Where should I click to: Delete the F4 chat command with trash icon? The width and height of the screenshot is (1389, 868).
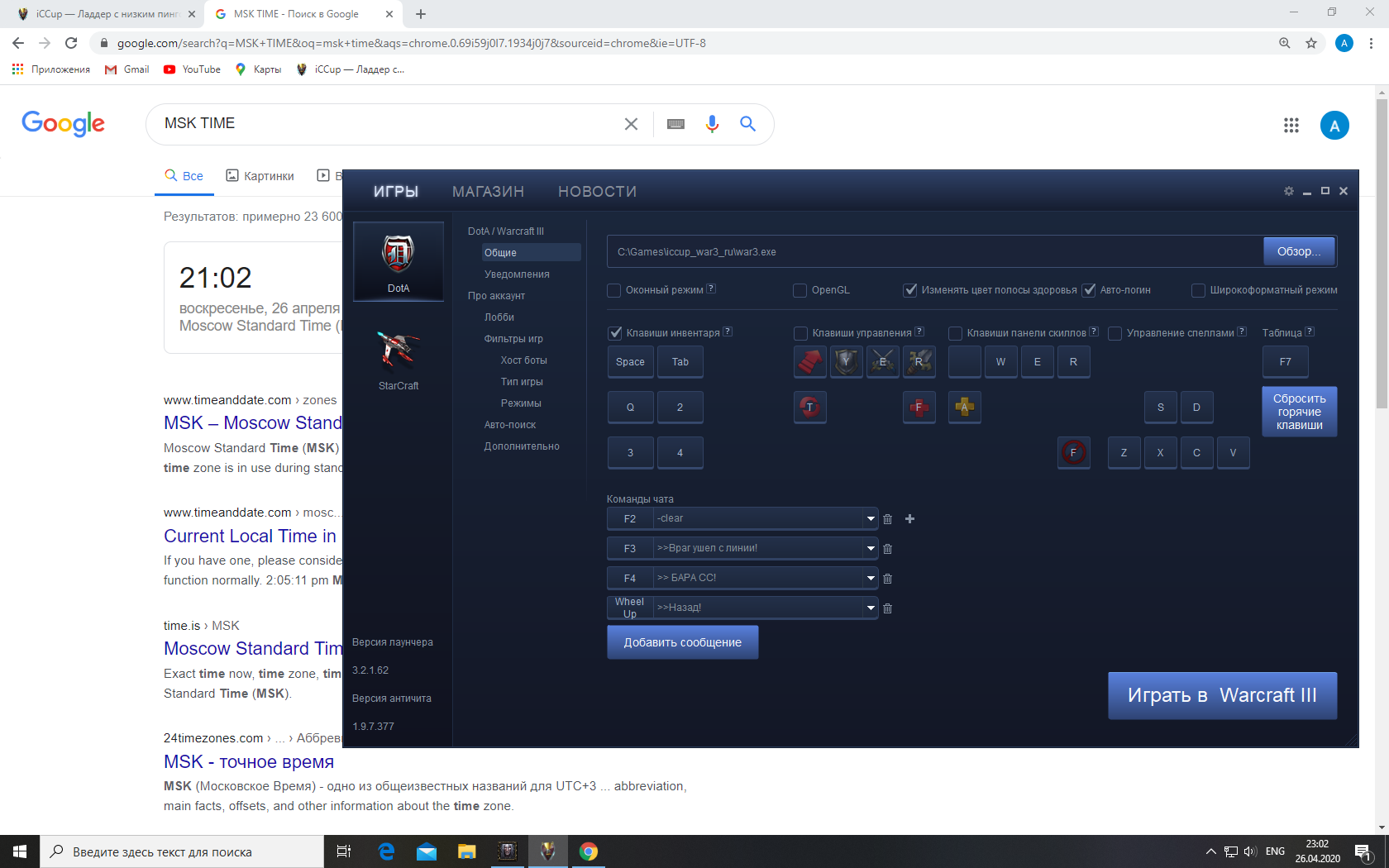point(887,579)
